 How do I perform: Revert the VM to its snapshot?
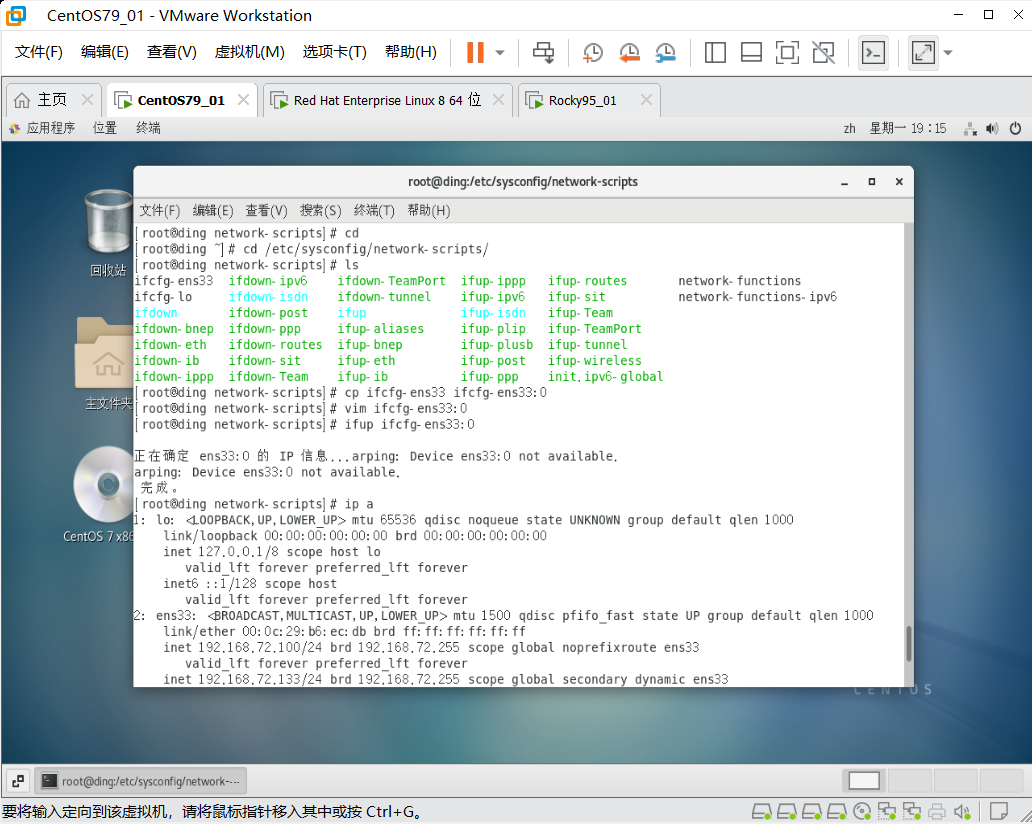(x=629, y=52)
